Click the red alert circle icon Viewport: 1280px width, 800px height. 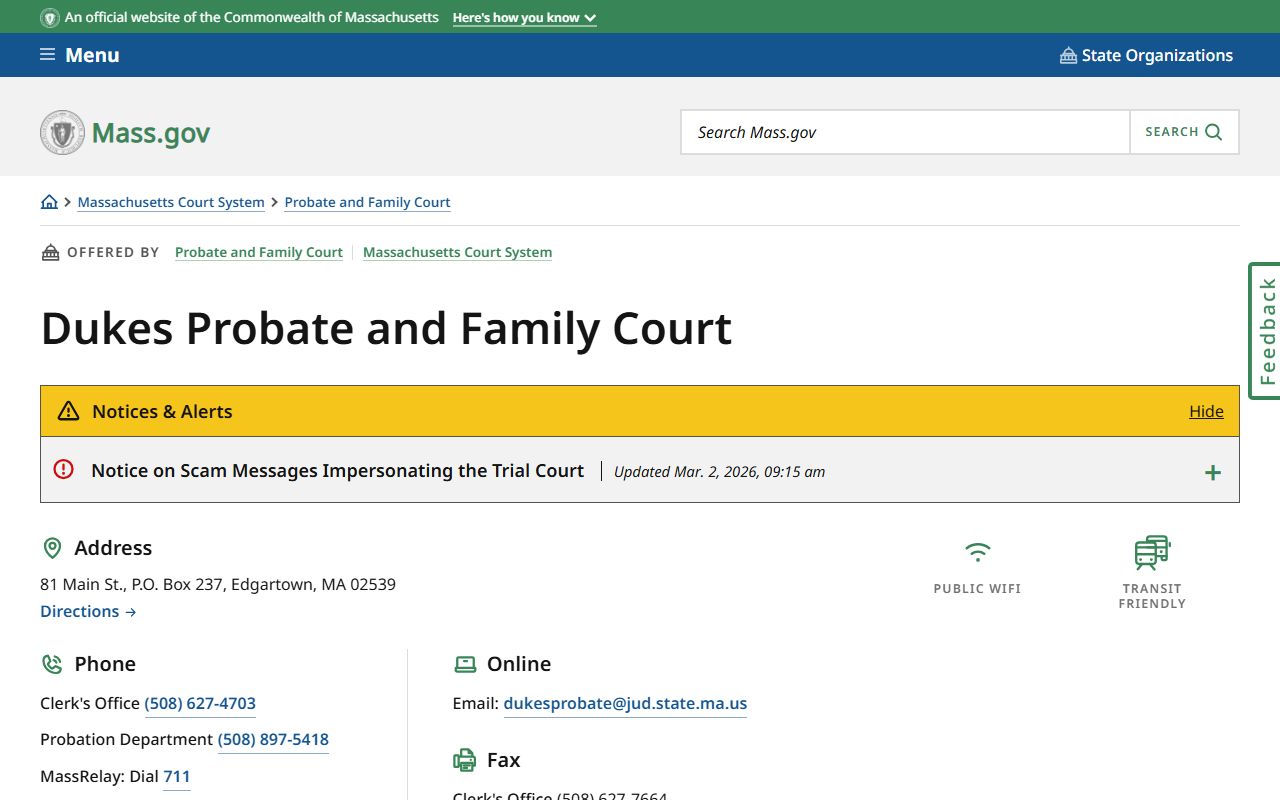coord(64,469)
